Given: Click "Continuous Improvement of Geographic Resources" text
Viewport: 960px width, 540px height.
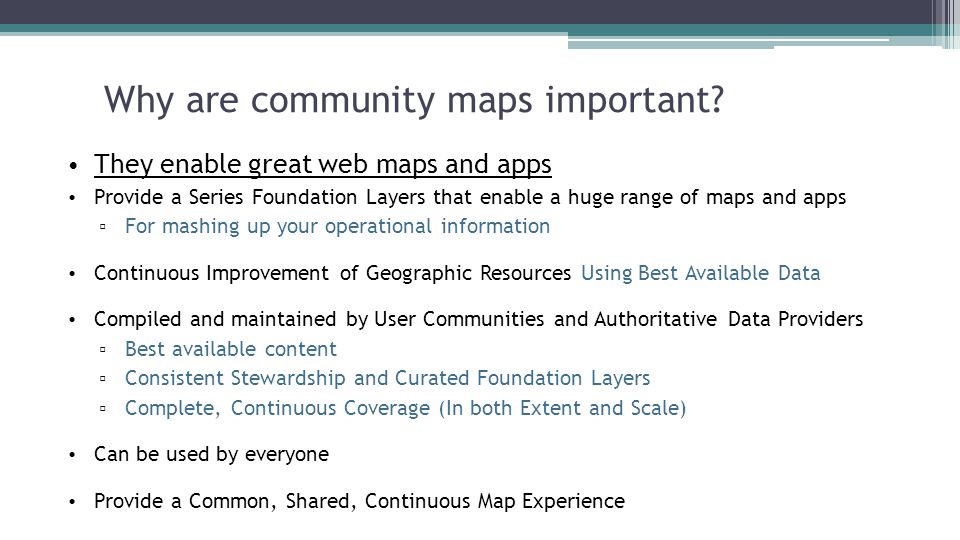Looking at the screenshot, I should (x=332, y=273).
